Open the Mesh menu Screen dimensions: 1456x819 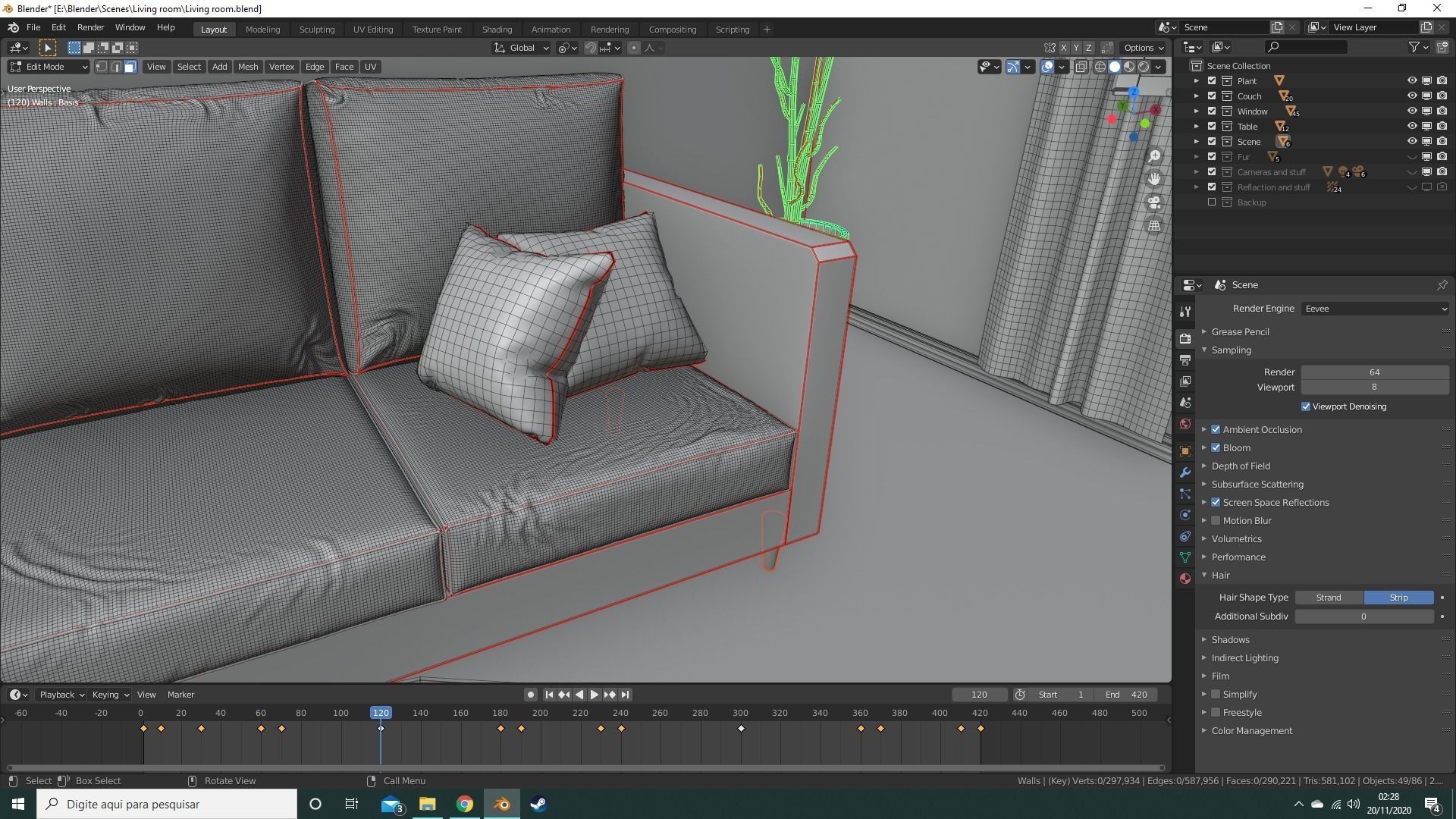(x=247, y=67)
